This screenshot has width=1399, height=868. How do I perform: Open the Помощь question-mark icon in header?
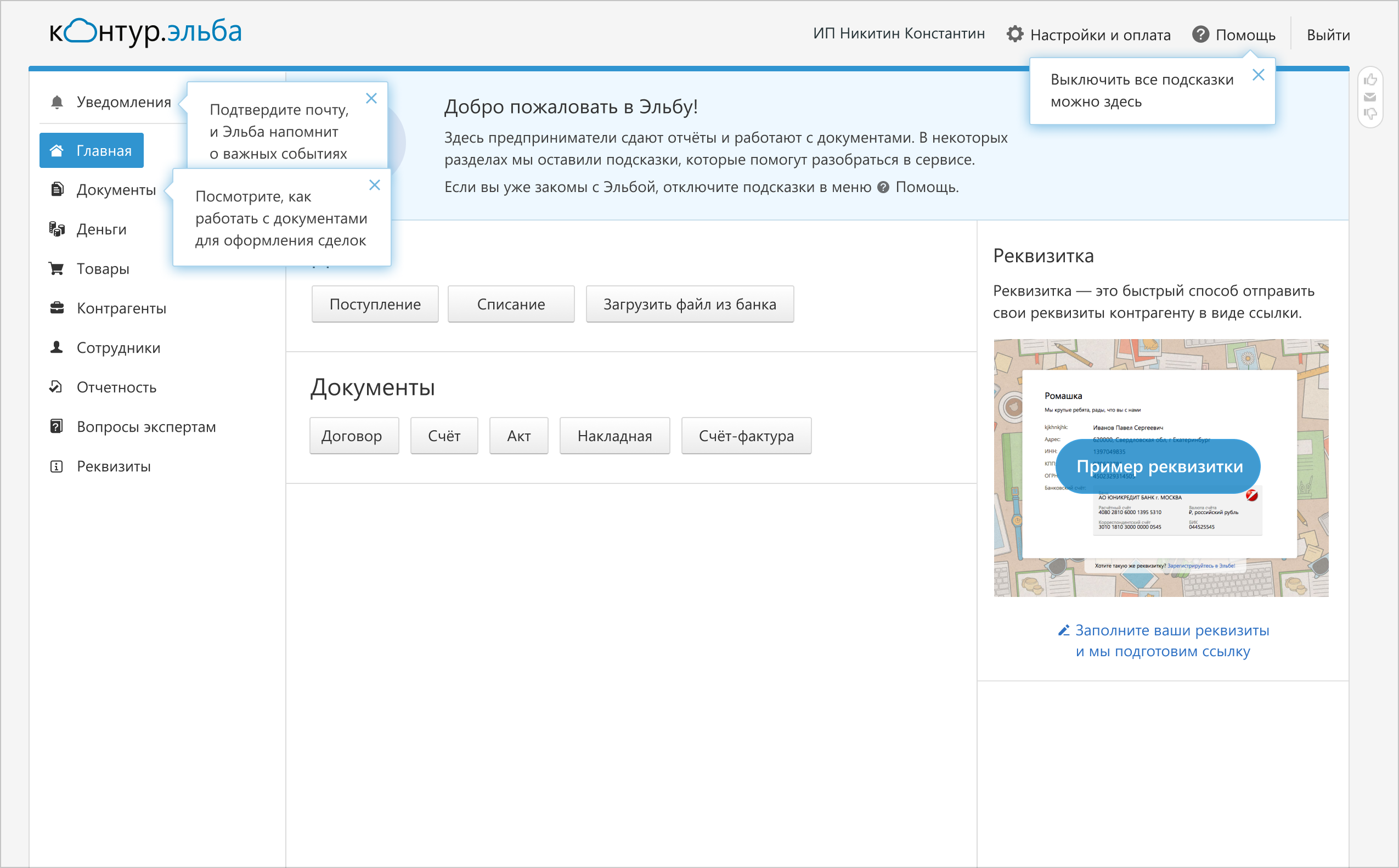click(1200, 35)
